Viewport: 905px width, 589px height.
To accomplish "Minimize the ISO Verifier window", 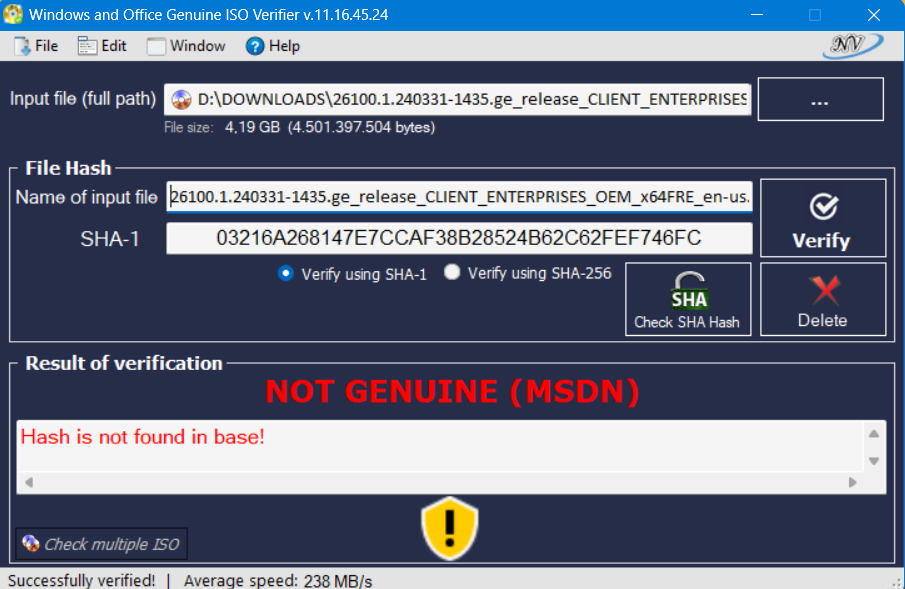I will pyautogui.click(x=757, y=15).
